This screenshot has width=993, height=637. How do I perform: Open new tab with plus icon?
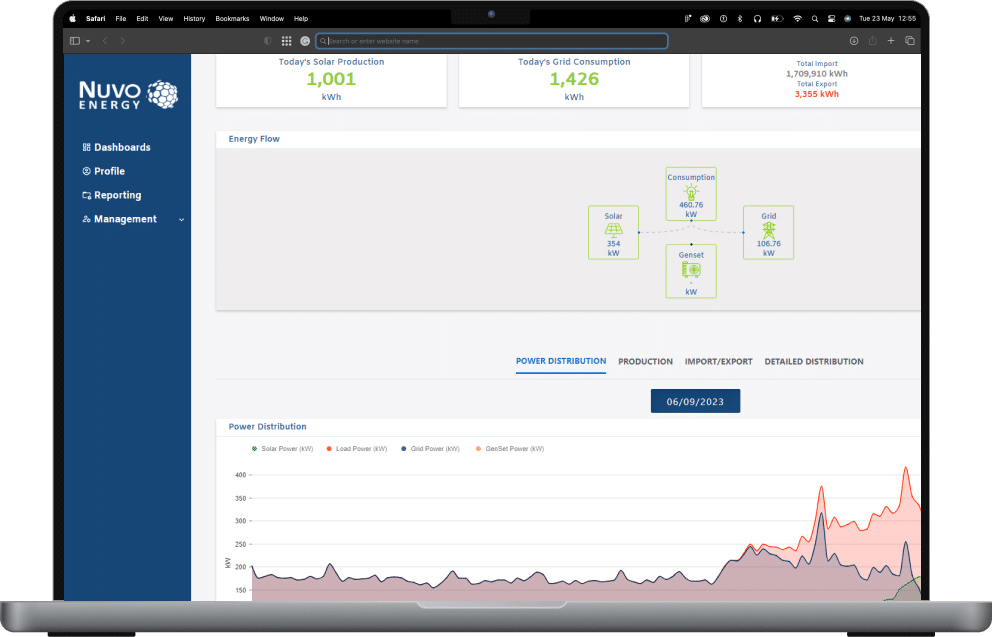[891, 41]
